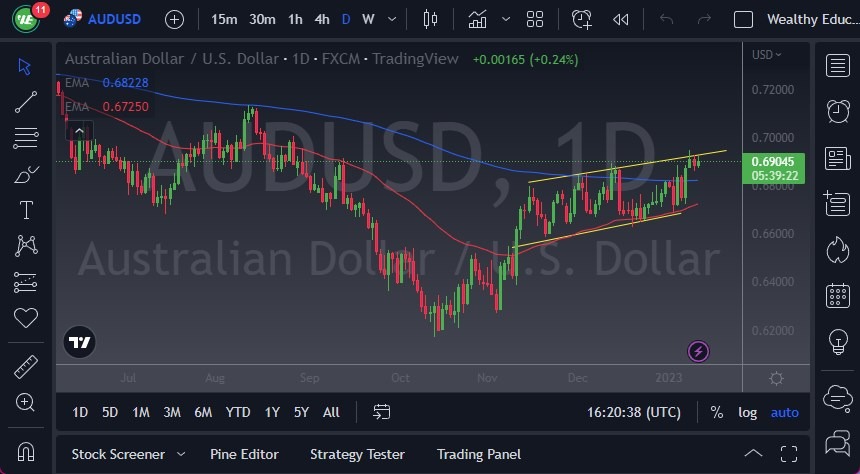Collapse the indicator legend chevron

79,131
